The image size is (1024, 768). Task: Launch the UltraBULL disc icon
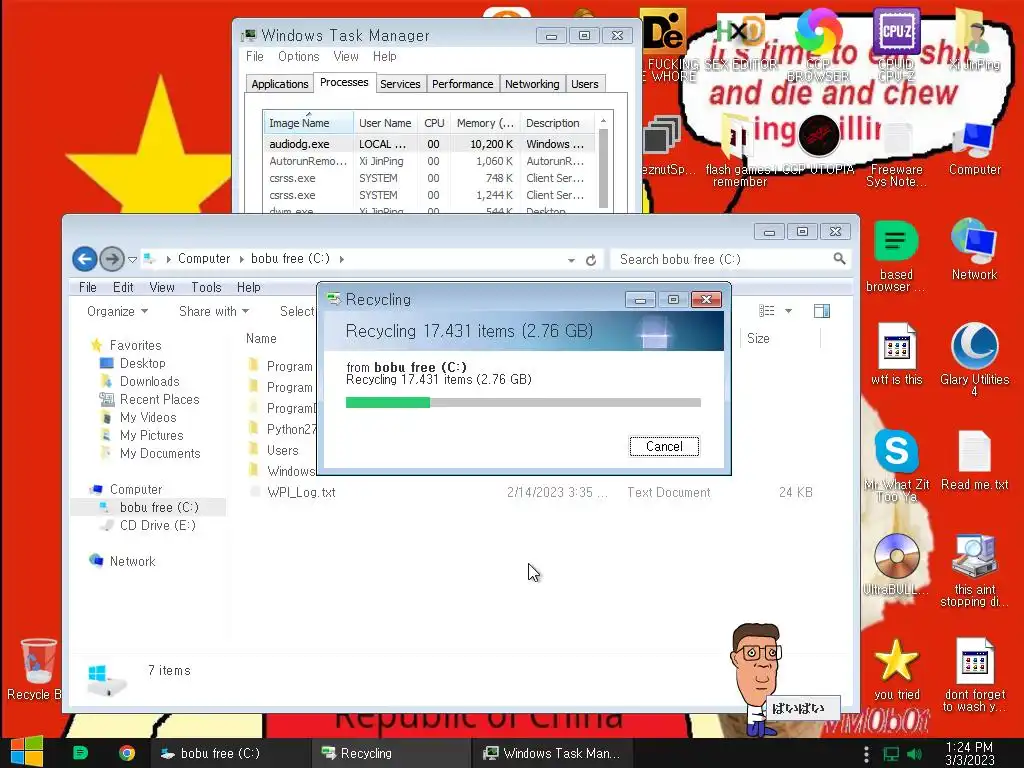pos(896,564)
